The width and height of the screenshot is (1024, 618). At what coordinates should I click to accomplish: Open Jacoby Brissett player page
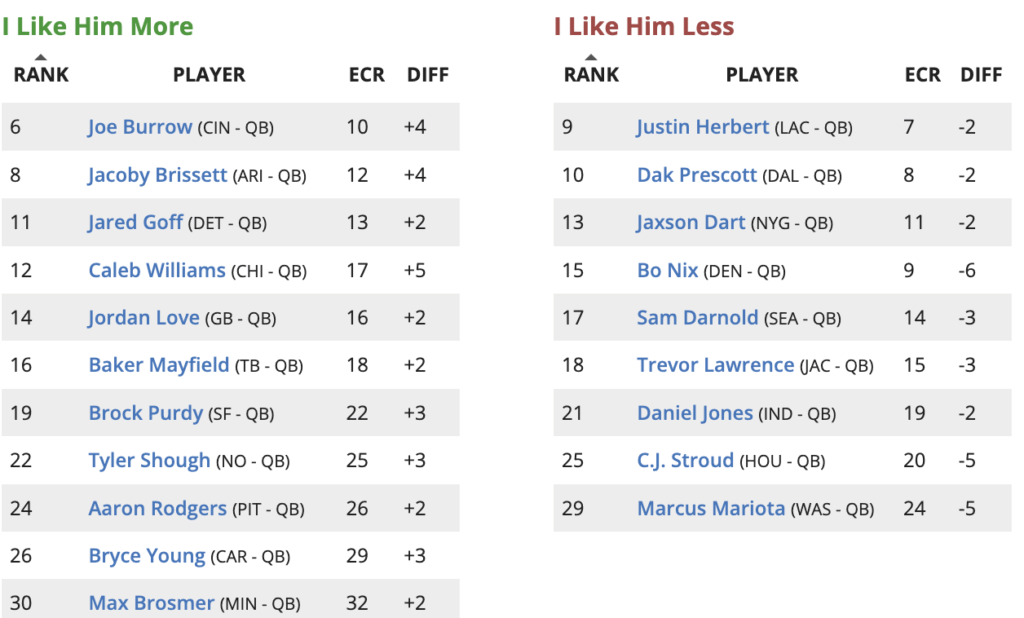click(x=158, y=175)
